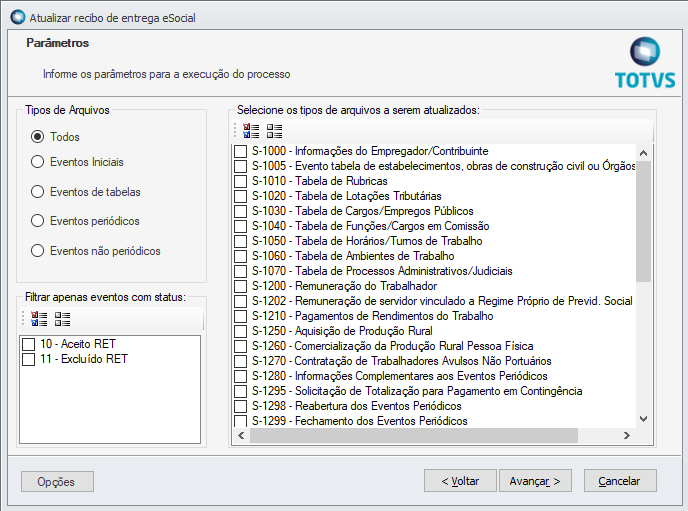Select the Eventos Iniciais radio option
Screen dimensions: 688x511
click(x=38, y=161)
